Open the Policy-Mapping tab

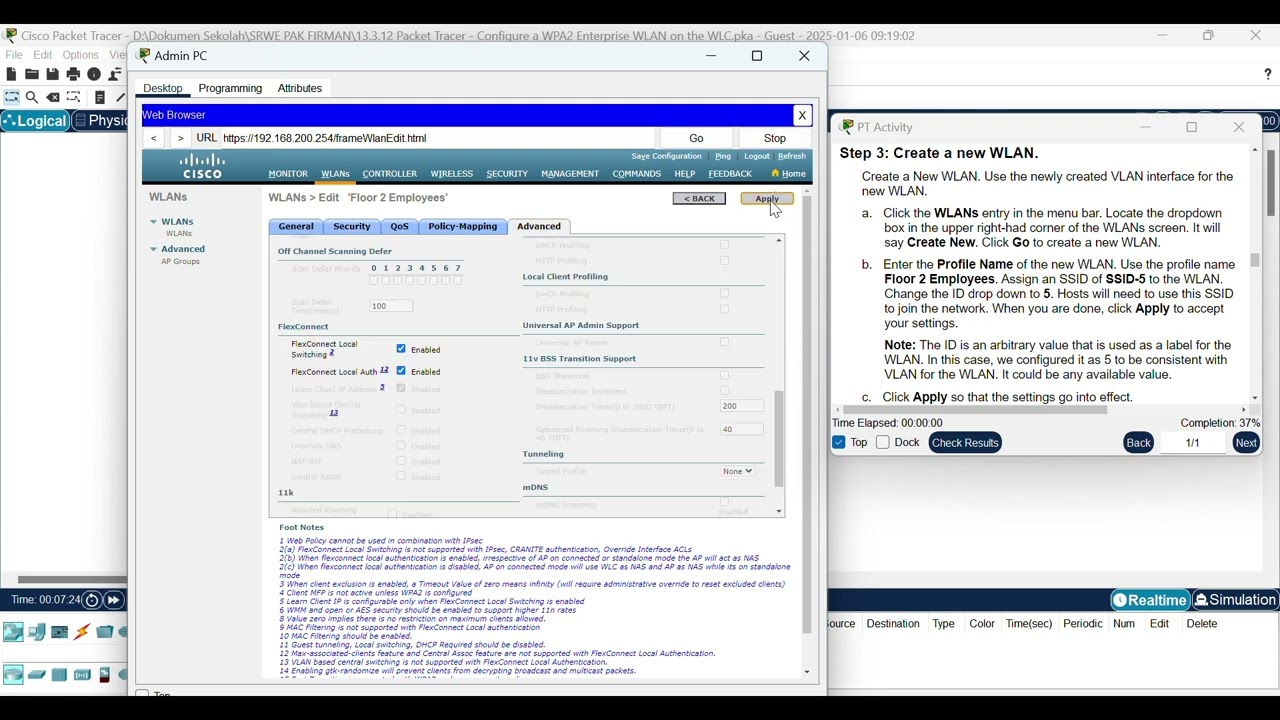(462, 227)
